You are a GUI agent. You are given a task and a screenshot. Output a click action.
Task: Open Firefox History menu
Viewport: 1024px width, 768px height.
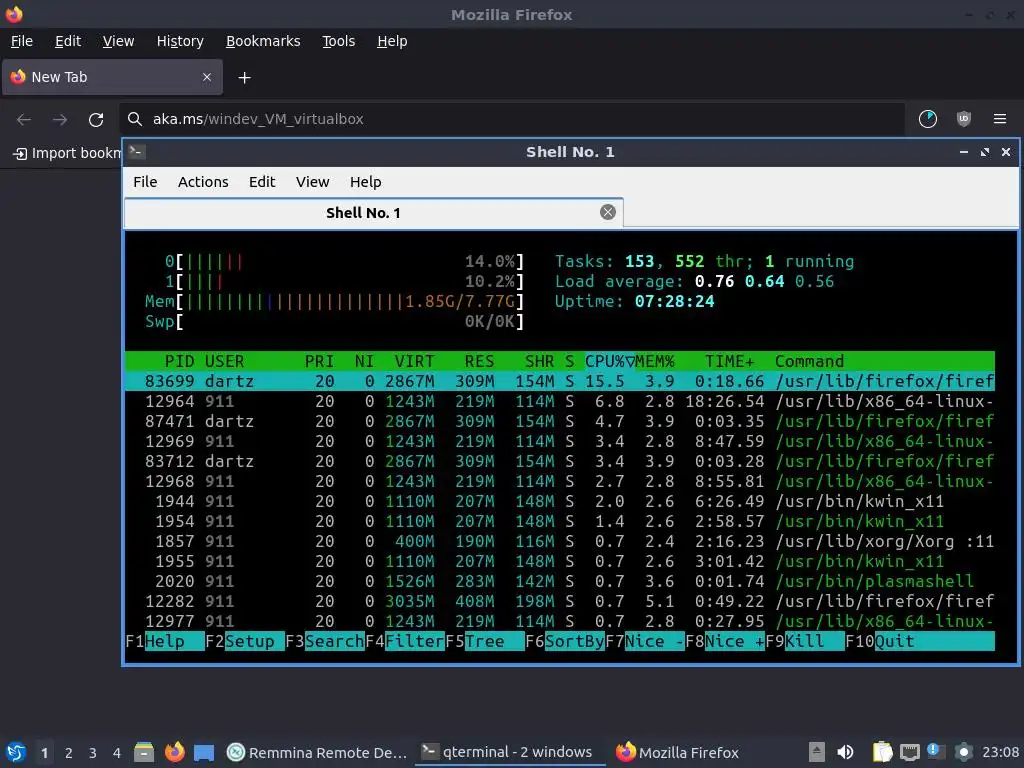click(180, 41)
